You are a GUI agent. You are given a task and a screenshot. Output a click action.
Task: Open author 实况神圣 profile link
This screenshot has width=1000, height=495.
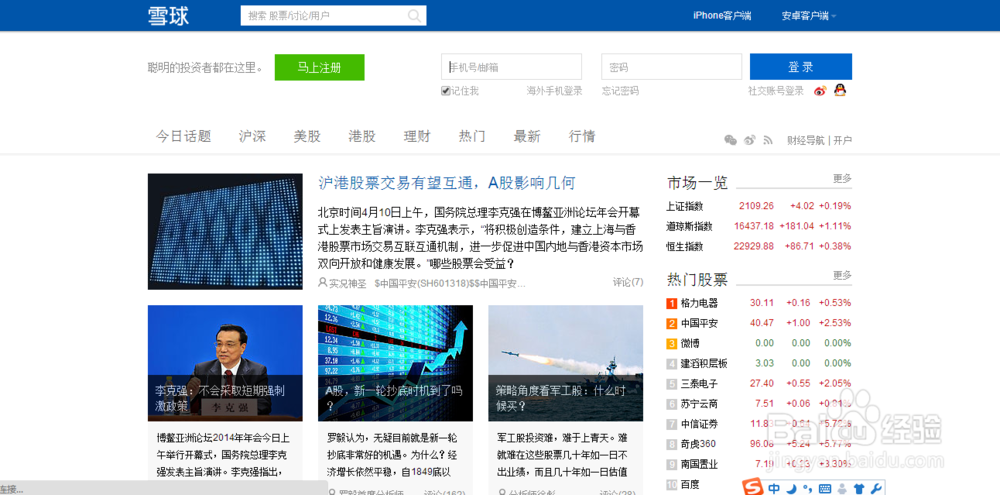point(347,283)
